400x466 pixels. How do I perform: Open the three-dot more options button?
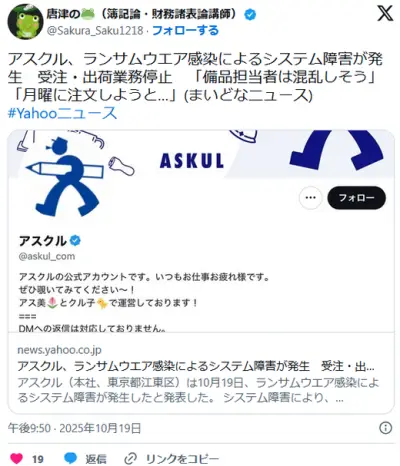[310, 198]
